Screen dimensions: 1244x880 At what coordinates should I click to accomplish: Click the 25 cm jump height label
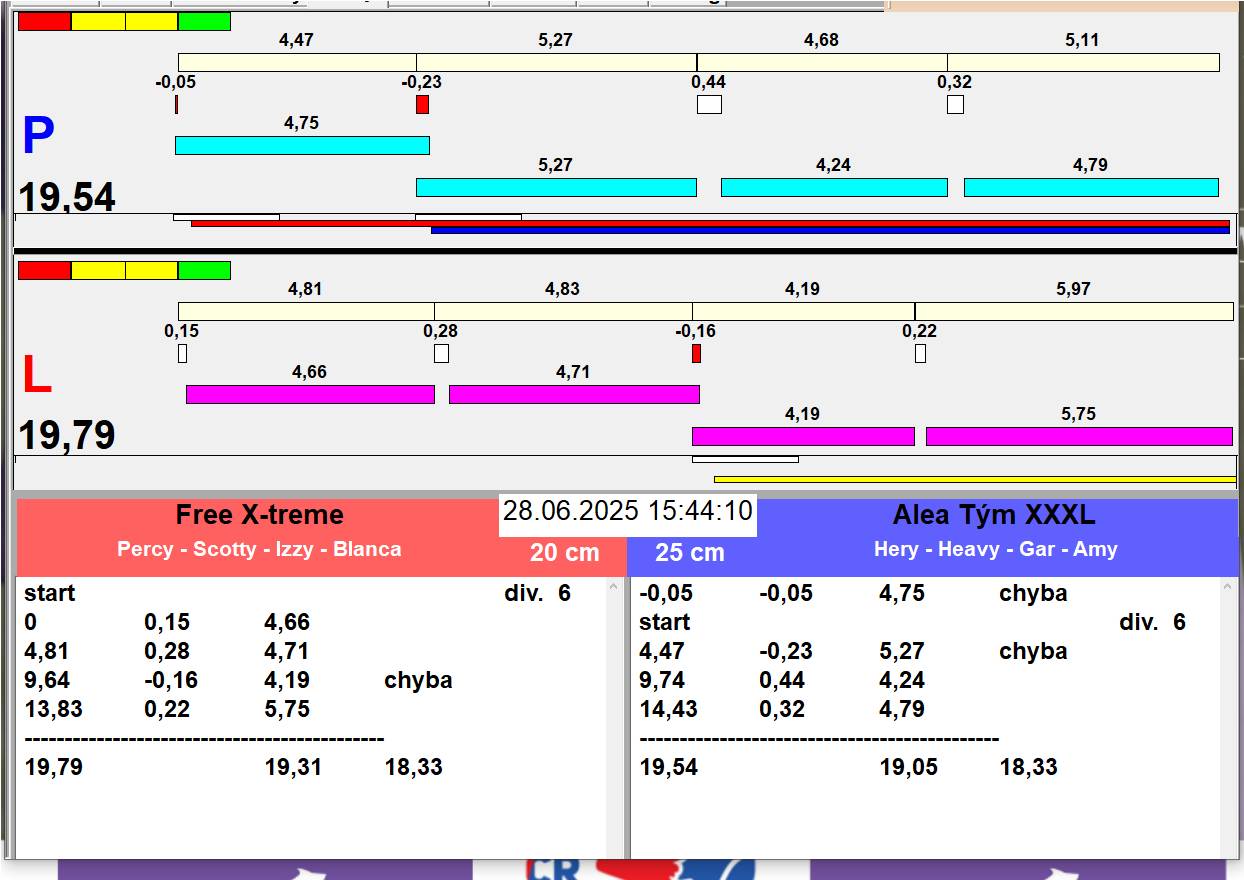(690, 552)
